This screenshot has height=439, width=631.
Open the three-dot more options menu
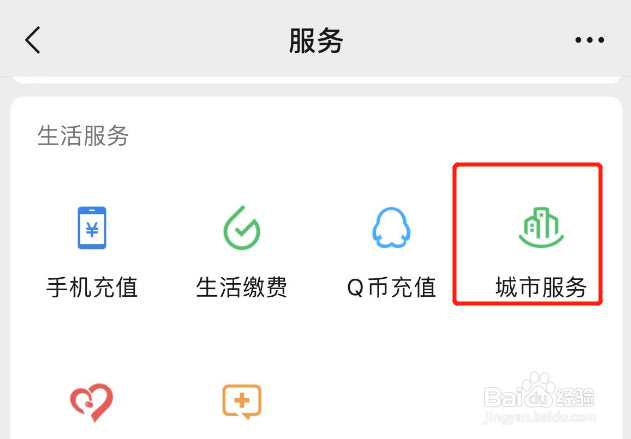tap(590, 40)
